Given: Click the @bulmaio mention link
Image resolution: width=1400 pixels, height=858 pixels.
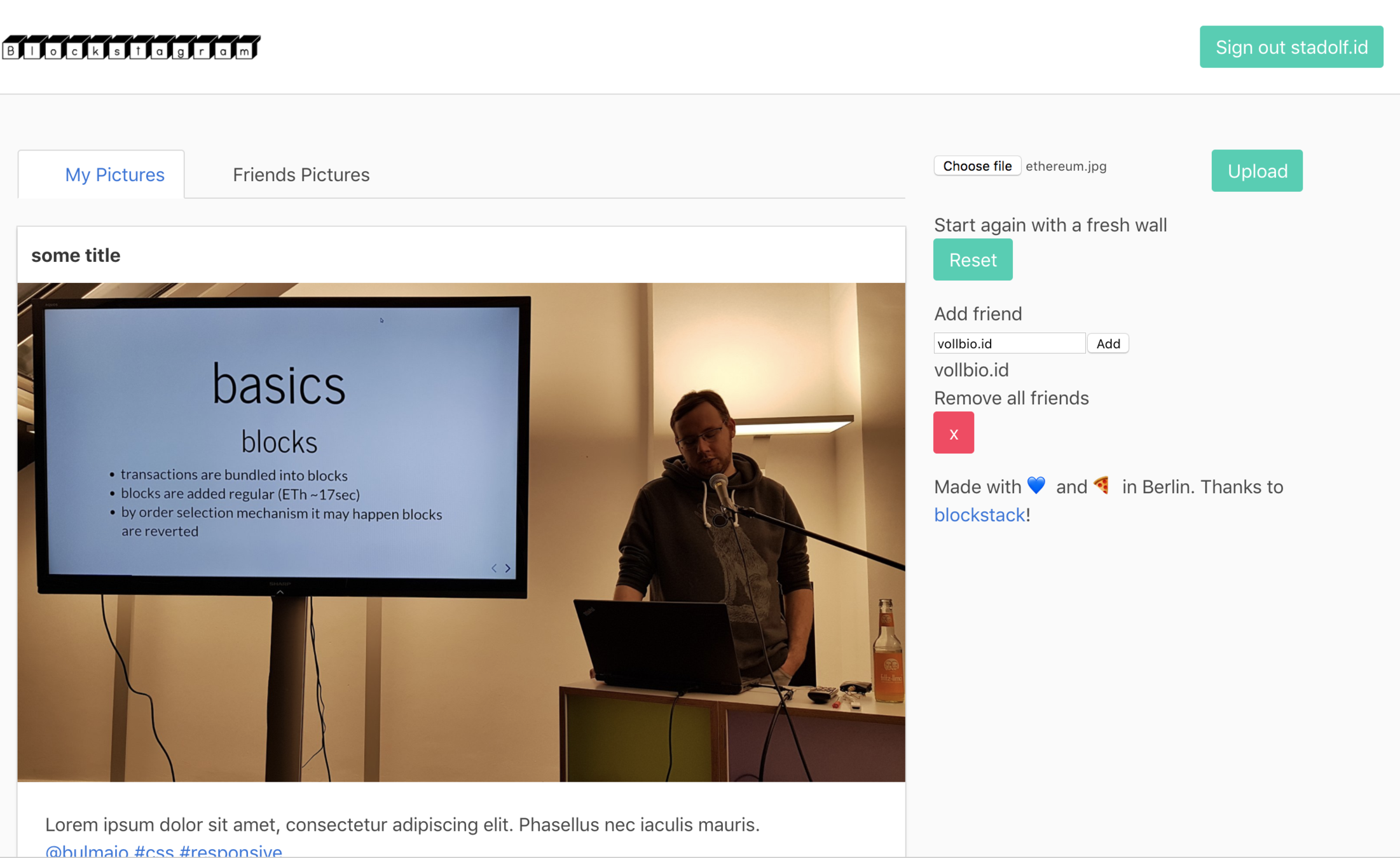Looking at the screenshot, I should click(x=87, y=850).
